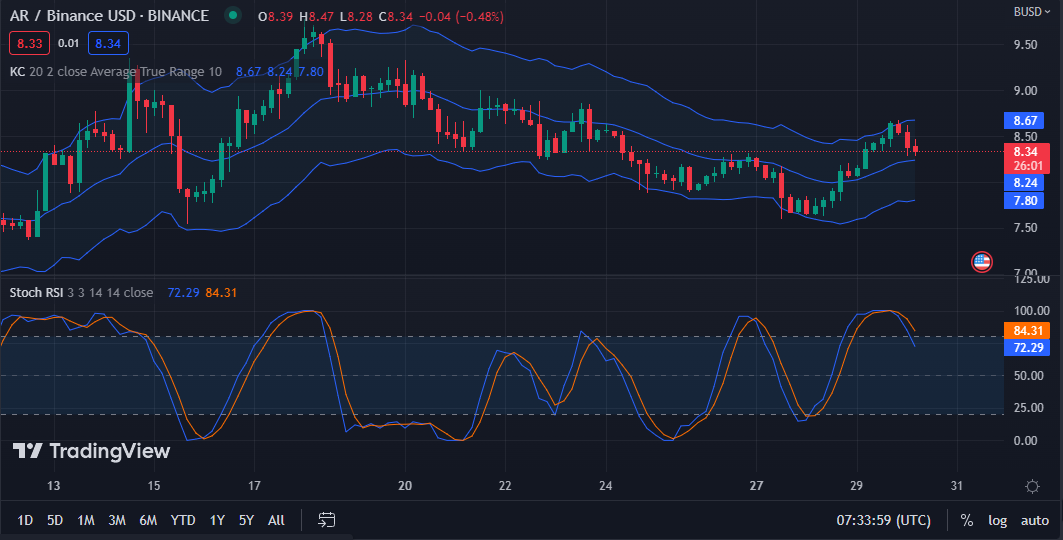The width and height of the screenshot is (1063, 540).
Task: Click the US flag economic event icon
Action: [x=982, y=262]
